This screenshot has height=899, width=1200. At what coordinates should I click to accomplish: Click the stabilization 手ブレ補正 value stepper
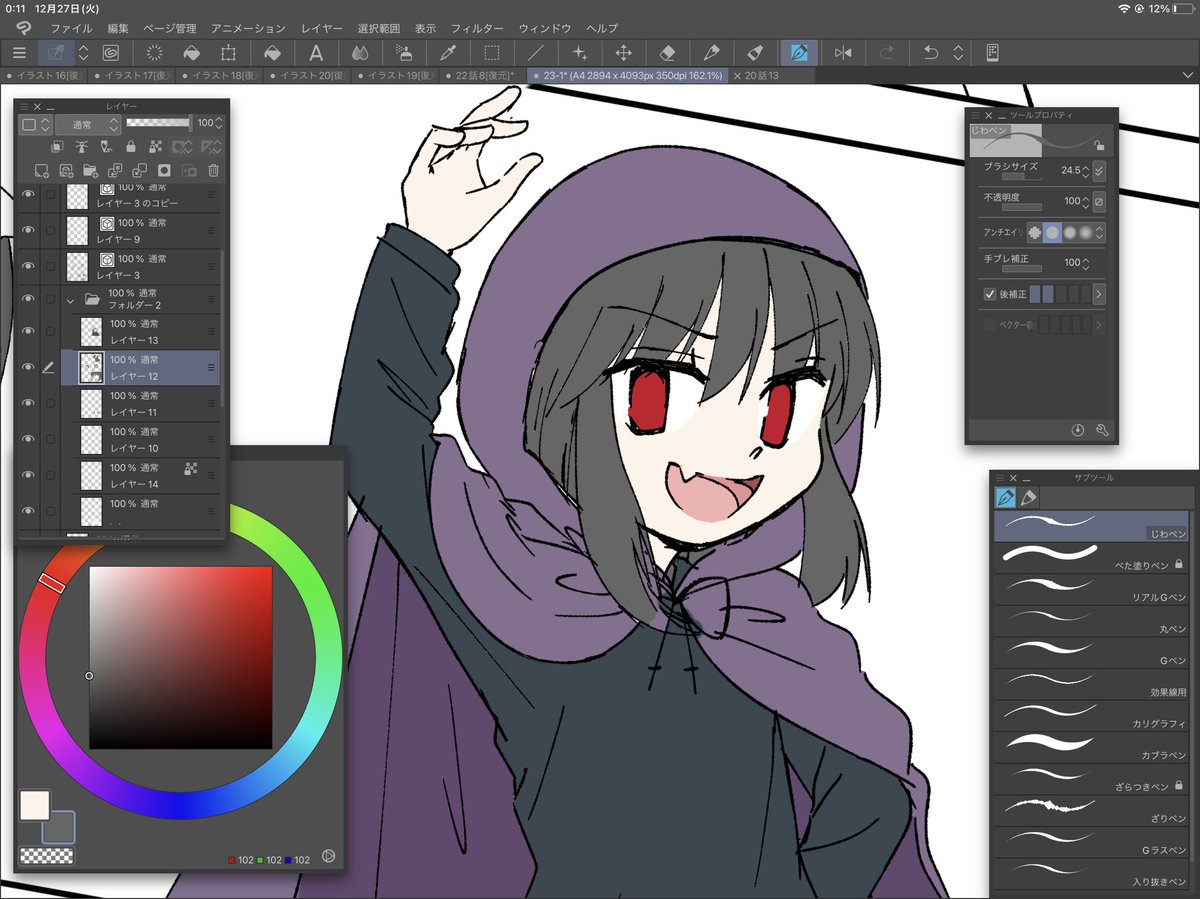coord(1086,263)
